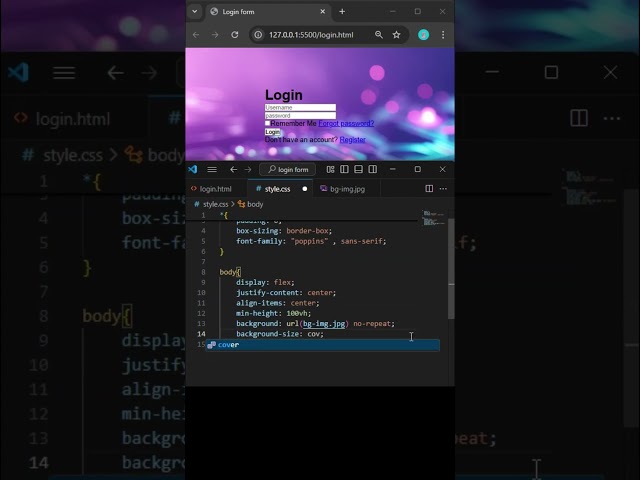The height and width of the screenshot is (480, 640).
Task: Open a new browser tab
Action: 342,11
